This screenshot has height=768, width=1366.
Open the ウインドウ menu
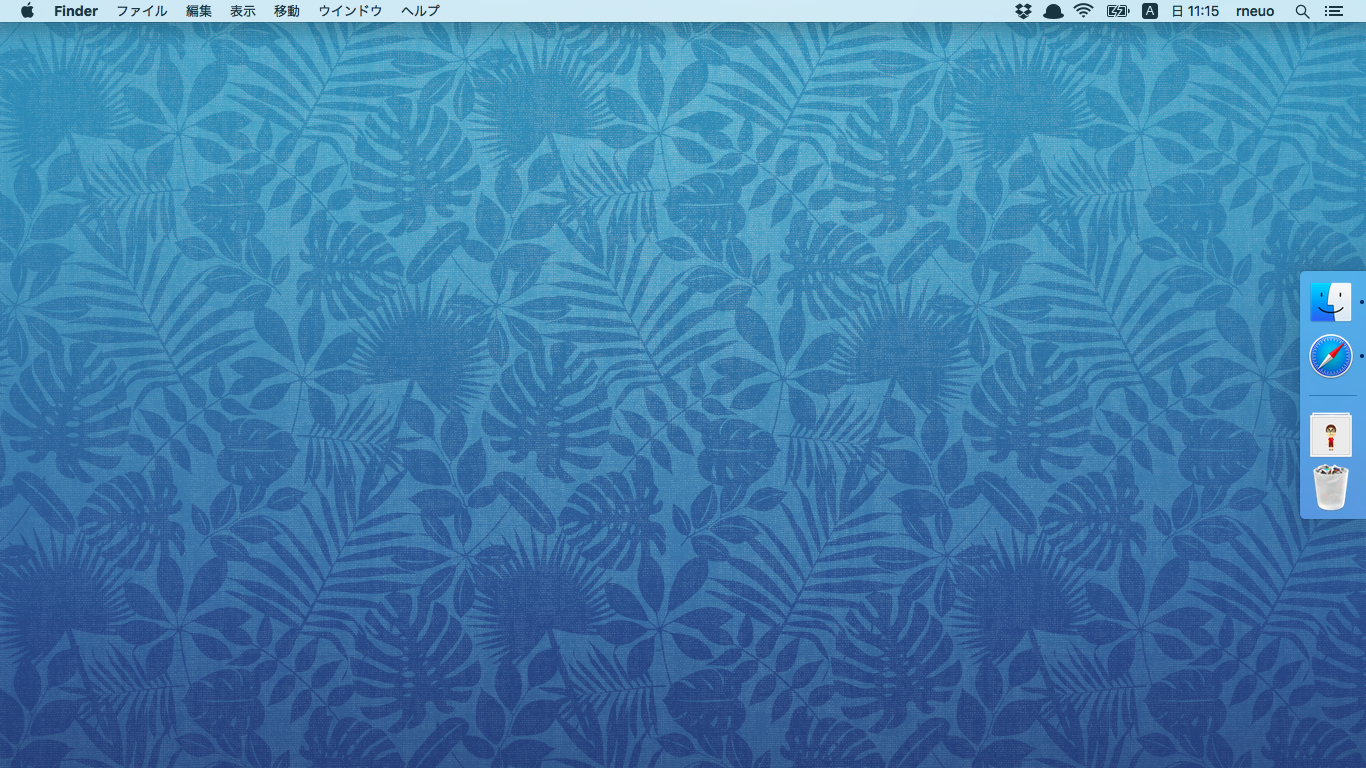tap(350, 11)
